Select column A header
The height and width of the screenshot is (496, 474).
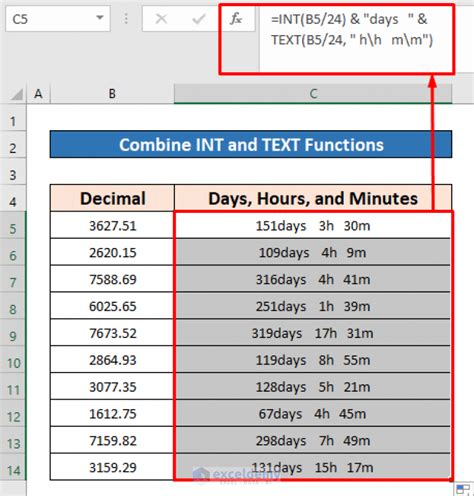(x=38, y=94)
